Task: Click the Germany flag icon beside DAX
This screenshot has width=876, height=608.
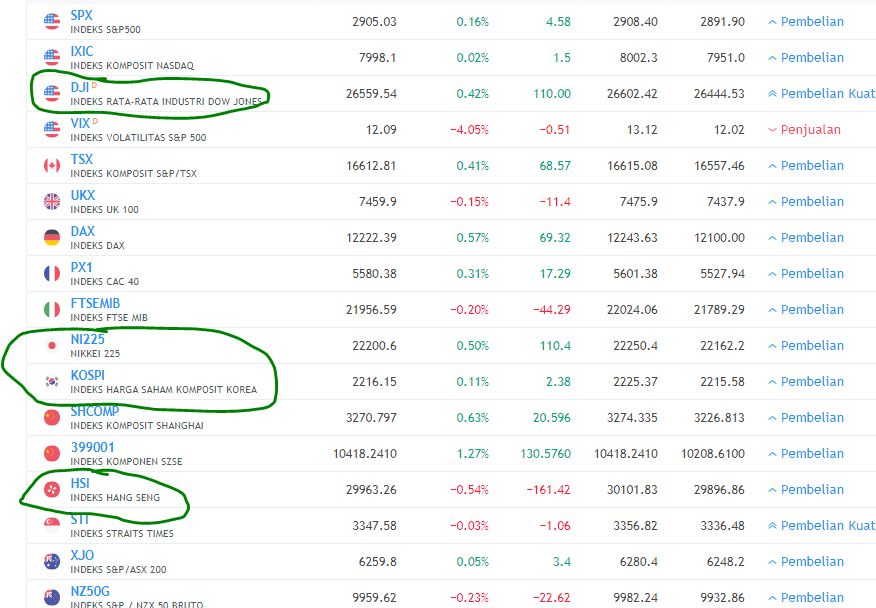Action: (x=51, y=238)
